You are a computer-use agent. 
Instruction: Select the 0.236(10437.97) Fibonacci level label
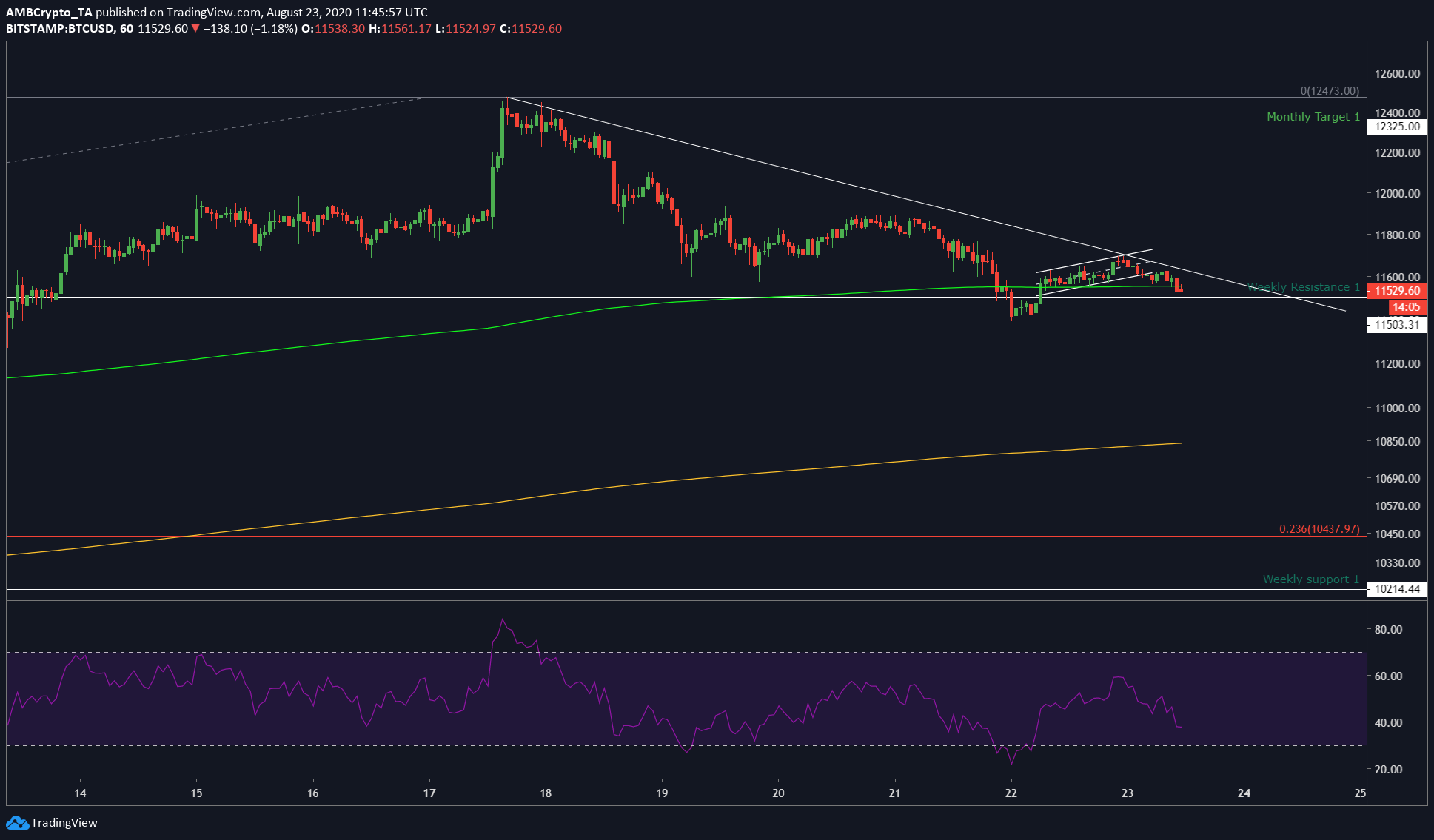(x=1319, y=529)
